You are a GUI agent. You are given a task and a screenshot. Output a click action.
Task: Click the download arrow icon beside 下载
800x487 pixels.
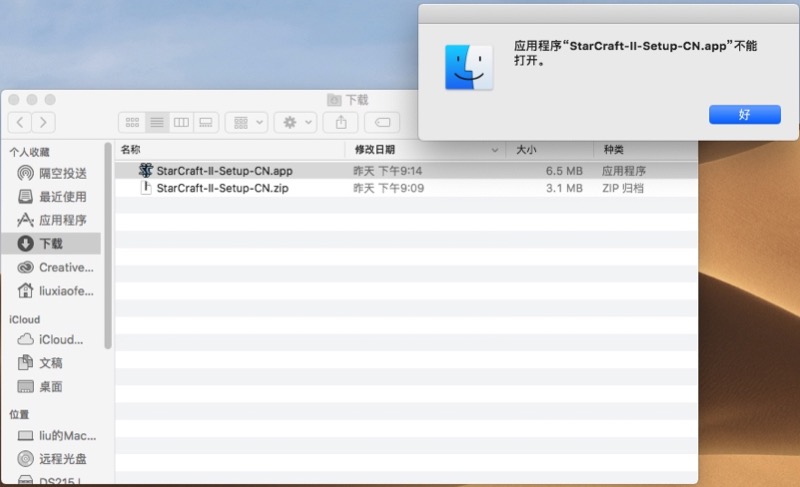point(26,244)
